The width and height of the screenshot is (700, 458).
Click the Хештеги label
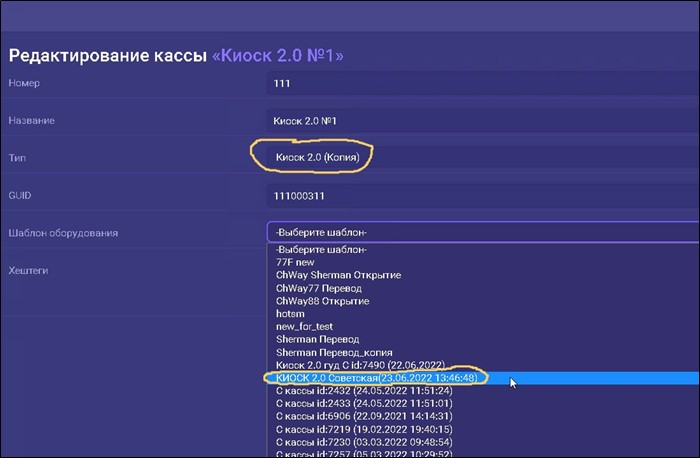pos(28,271)
